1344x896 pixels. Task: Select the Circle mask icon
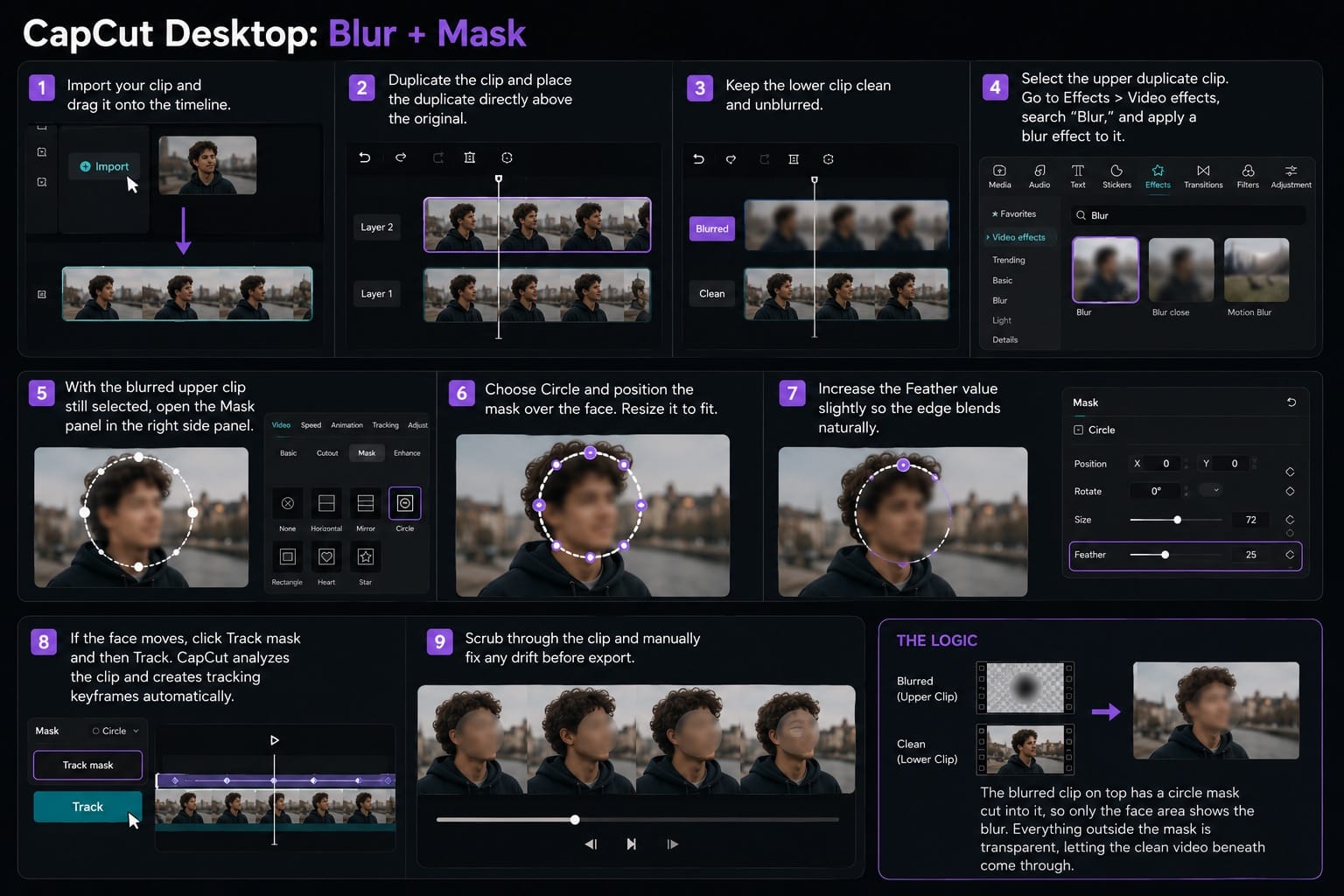tap(404, 503)
